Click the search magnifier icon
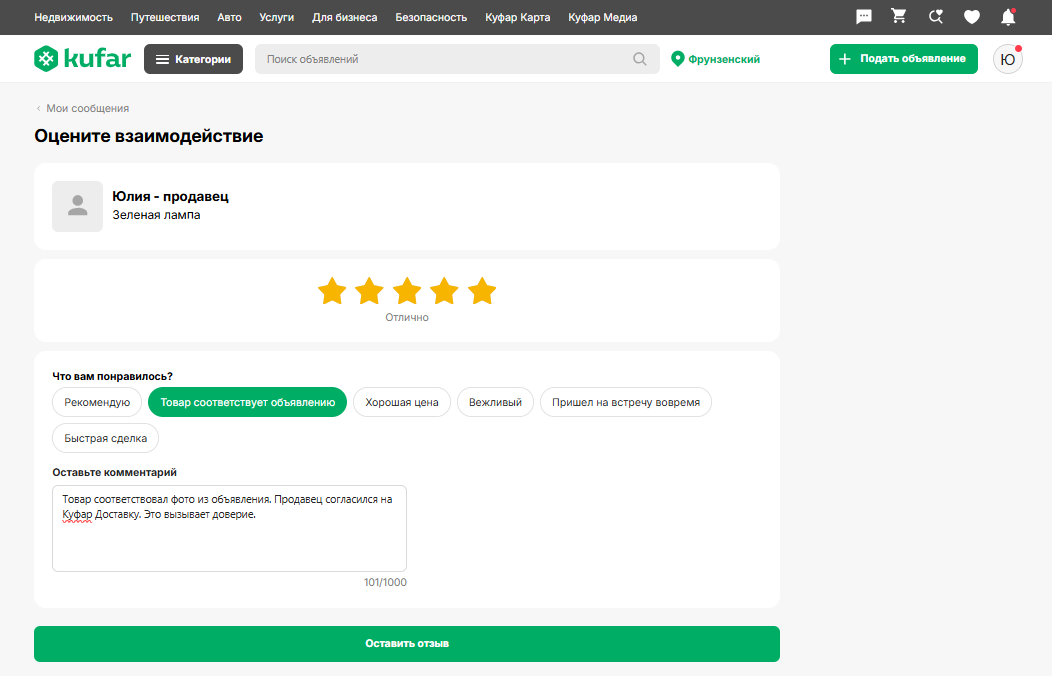Screen dimensions: 1052x676 [x=639, y=59]
